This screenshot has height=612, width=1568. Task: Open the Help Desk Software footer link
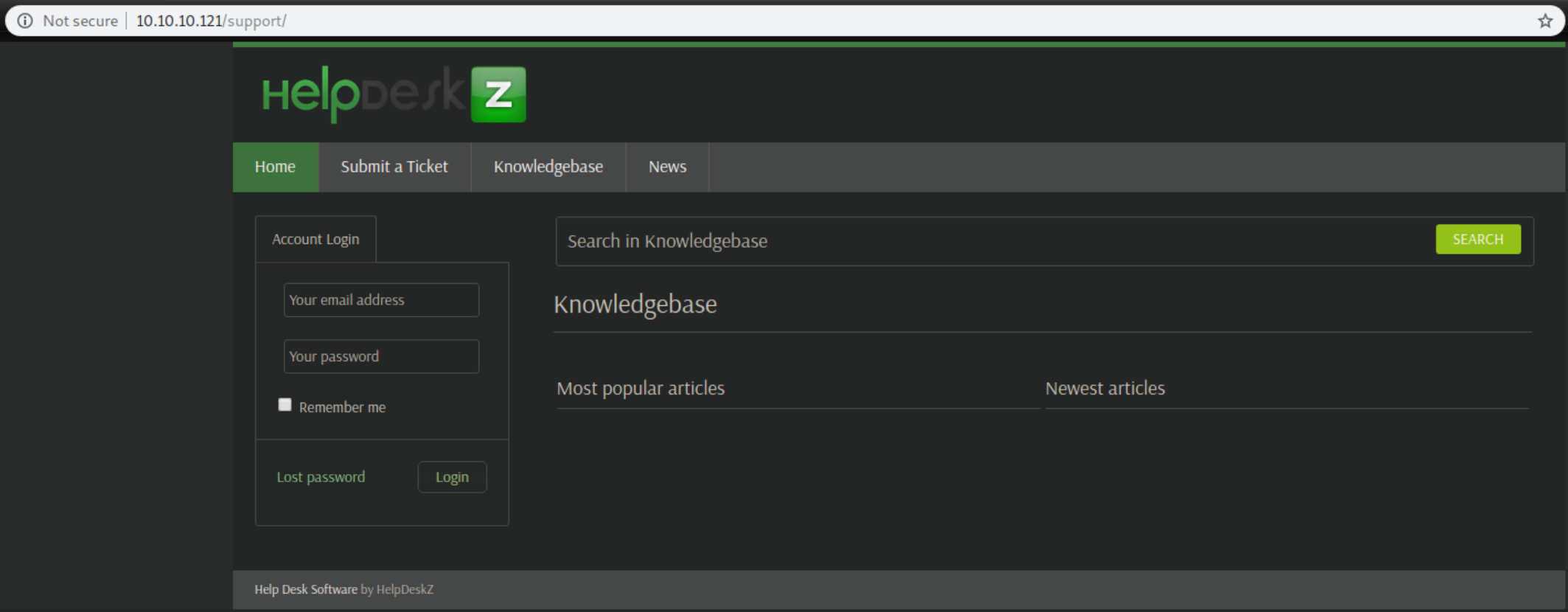click(305, 589)
